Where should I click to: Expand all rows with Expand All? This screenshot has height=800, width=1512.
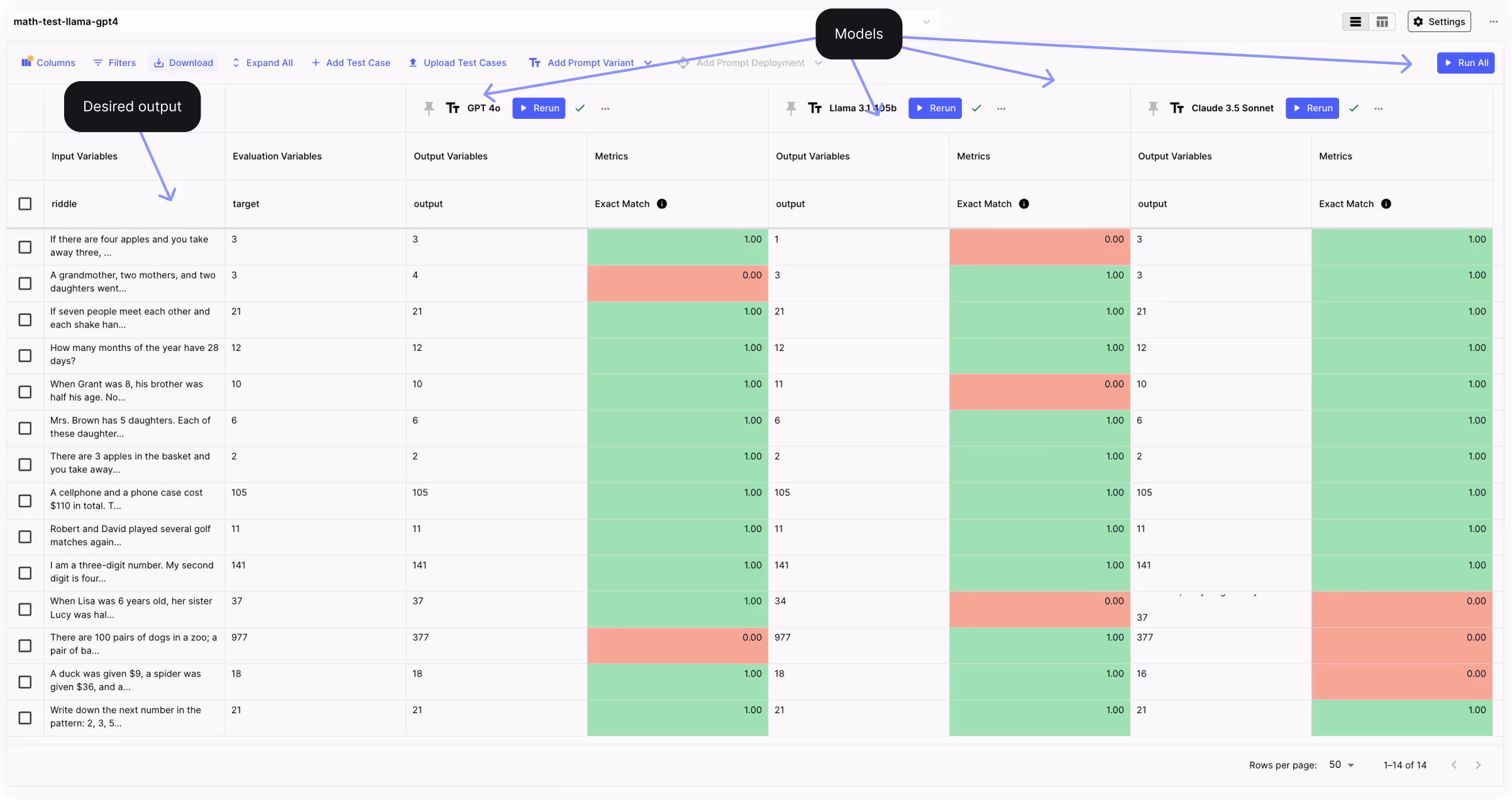tap(262, 63)
